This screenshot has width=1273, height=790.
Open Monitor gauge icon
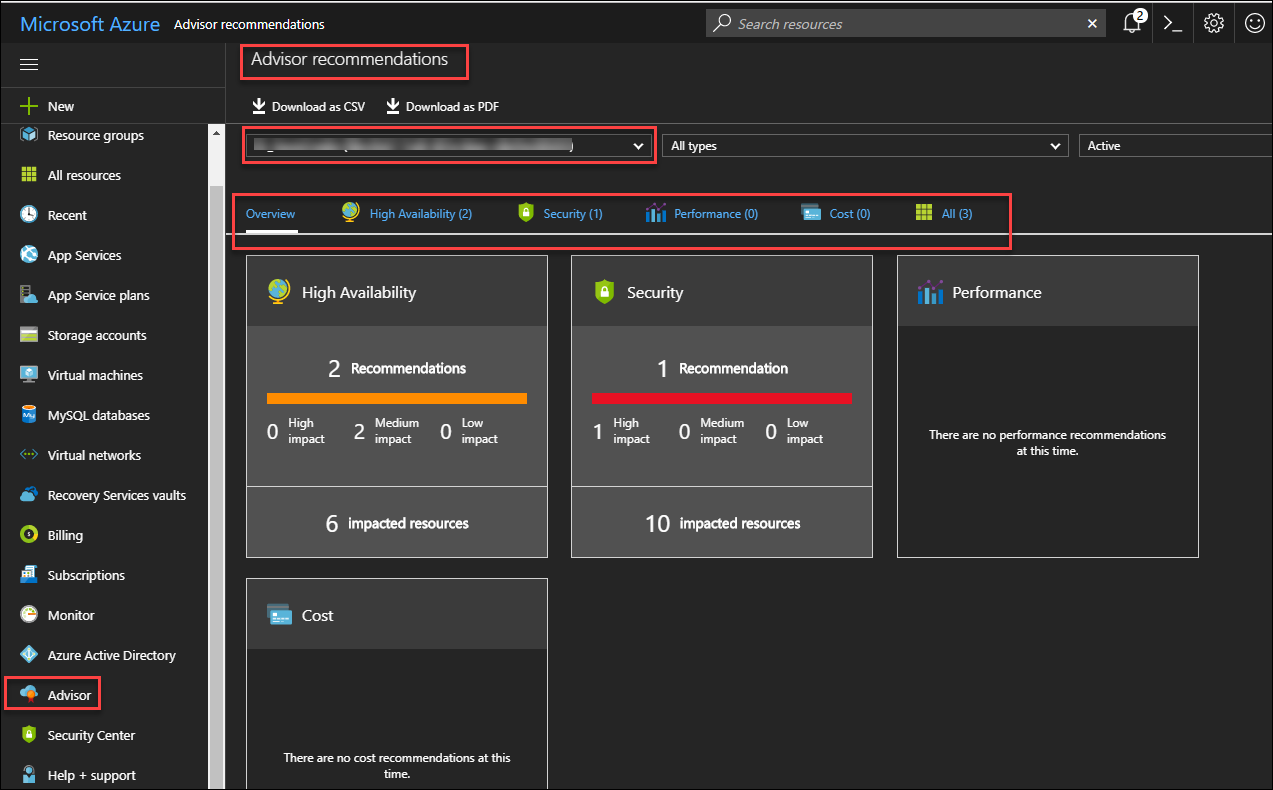(x=29, y=615)
